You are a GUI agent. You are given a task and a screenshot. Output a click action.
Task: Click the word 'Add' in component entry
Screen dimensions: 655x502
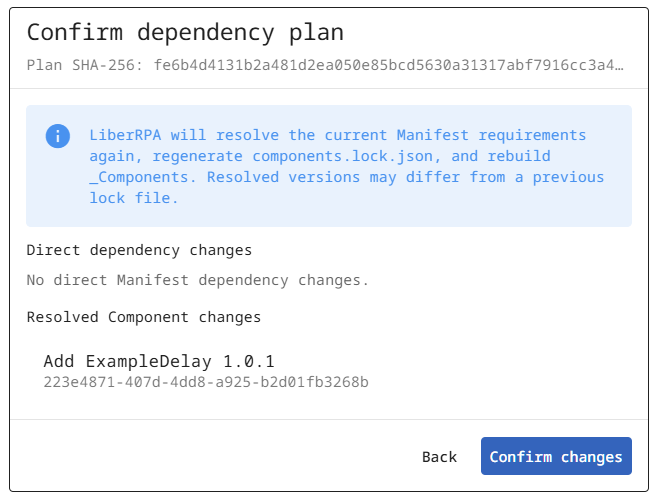point(59,361)
